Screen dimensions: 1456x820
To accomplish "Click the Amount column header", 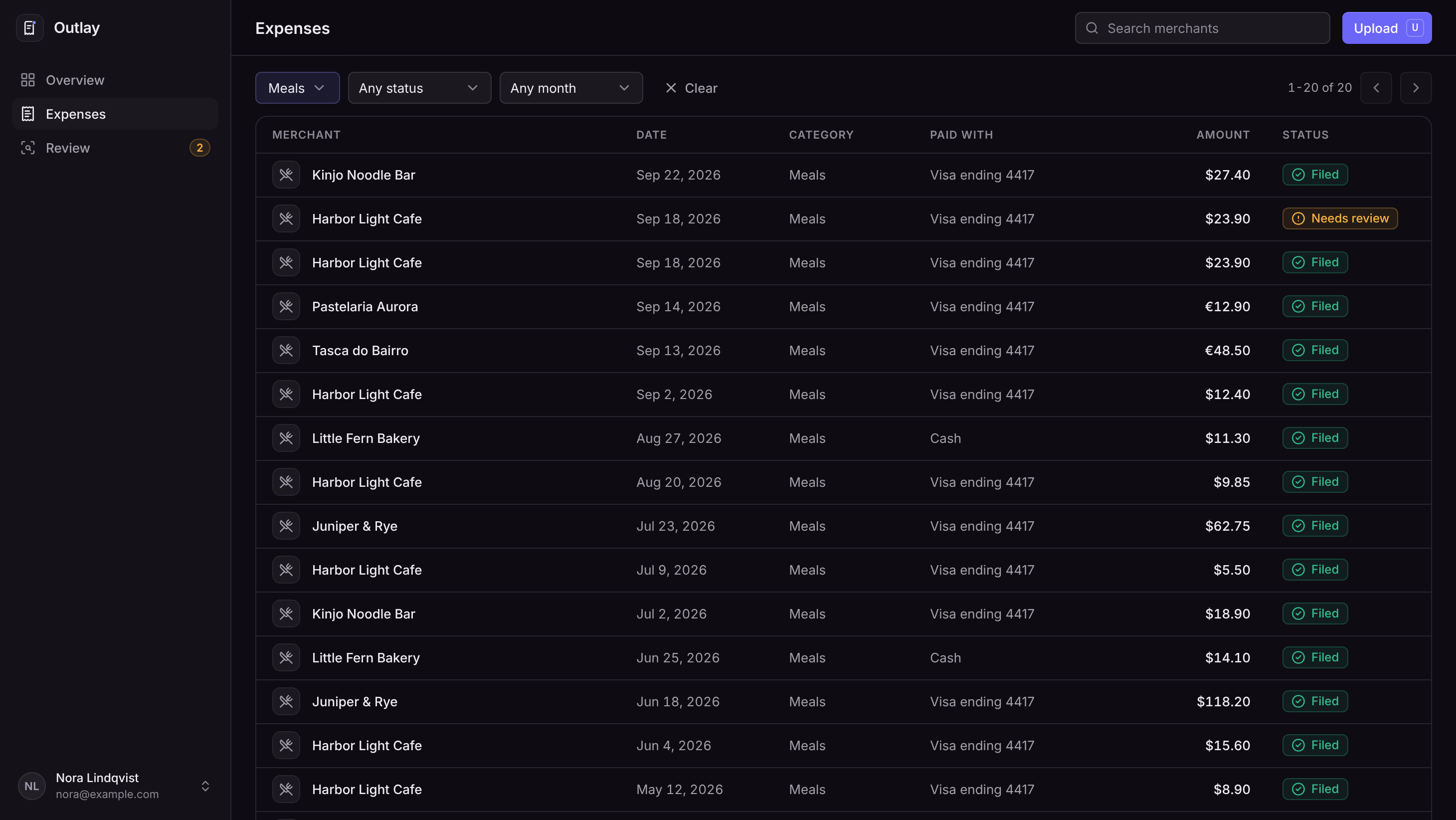I will pos(1223,135).
